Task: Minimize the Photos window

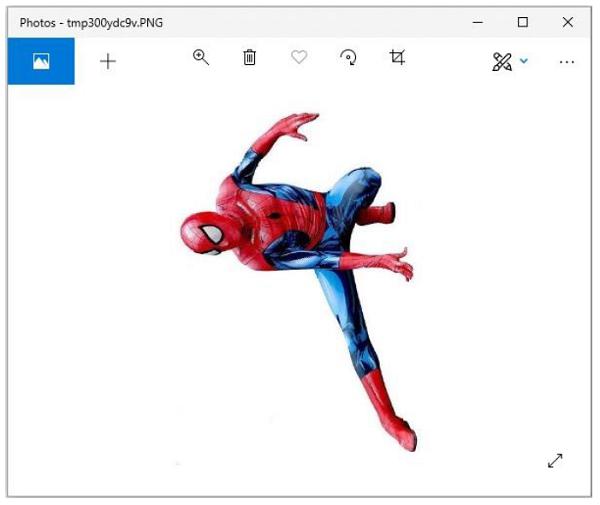Action: (x=477, y=21)
